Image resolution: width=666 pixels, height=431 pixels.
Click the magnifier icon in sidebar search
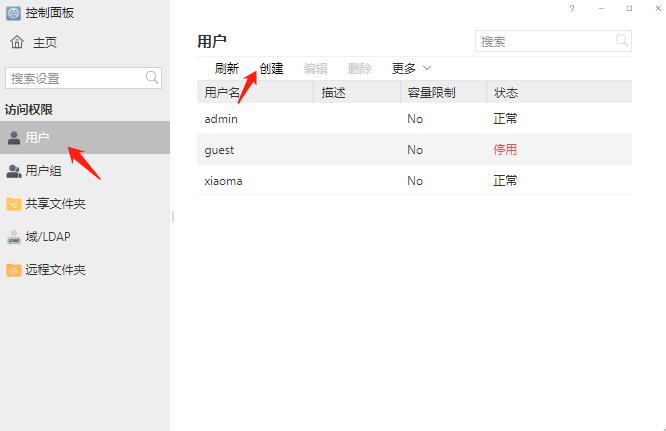point(153,78)
